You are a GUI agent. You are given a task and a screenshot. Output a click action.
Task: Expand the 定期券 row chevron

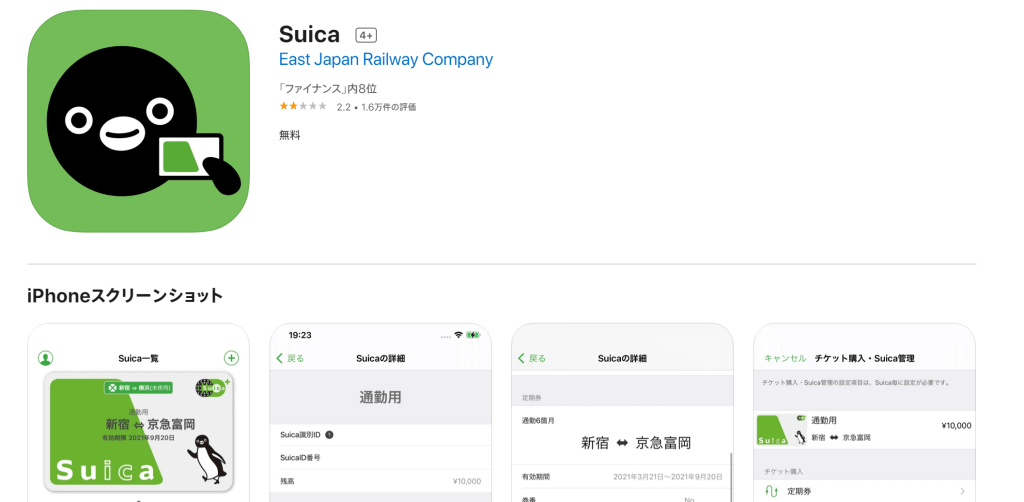(962, 491)
